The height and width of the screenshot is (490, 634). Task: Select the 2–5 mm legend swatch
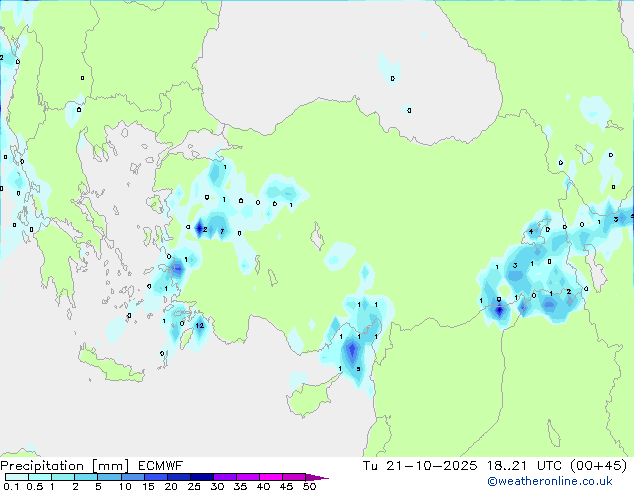(x=86, y=477)
